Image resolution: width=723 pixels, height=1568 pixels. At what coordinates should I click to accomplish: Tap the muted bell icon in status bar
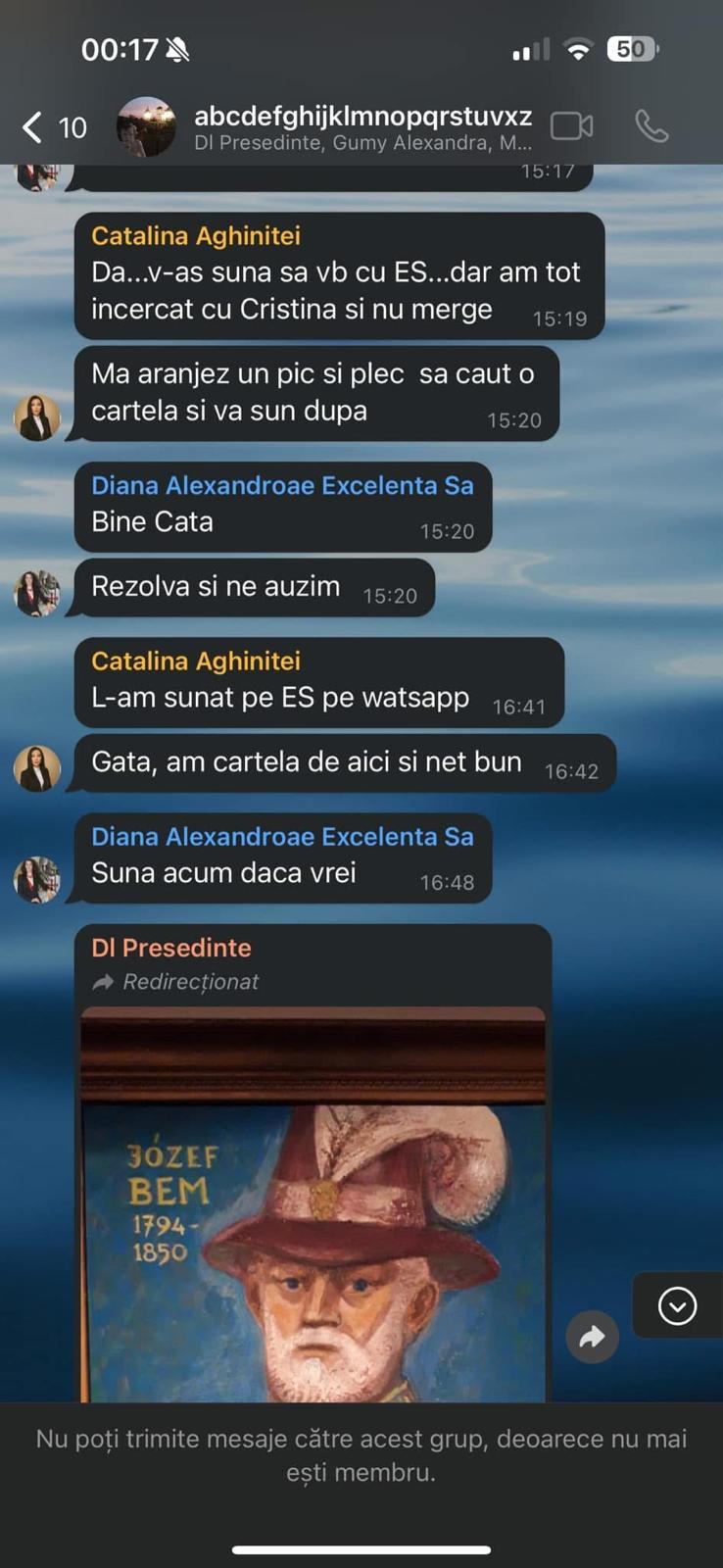pyautogui.click(x=177, y=49)
